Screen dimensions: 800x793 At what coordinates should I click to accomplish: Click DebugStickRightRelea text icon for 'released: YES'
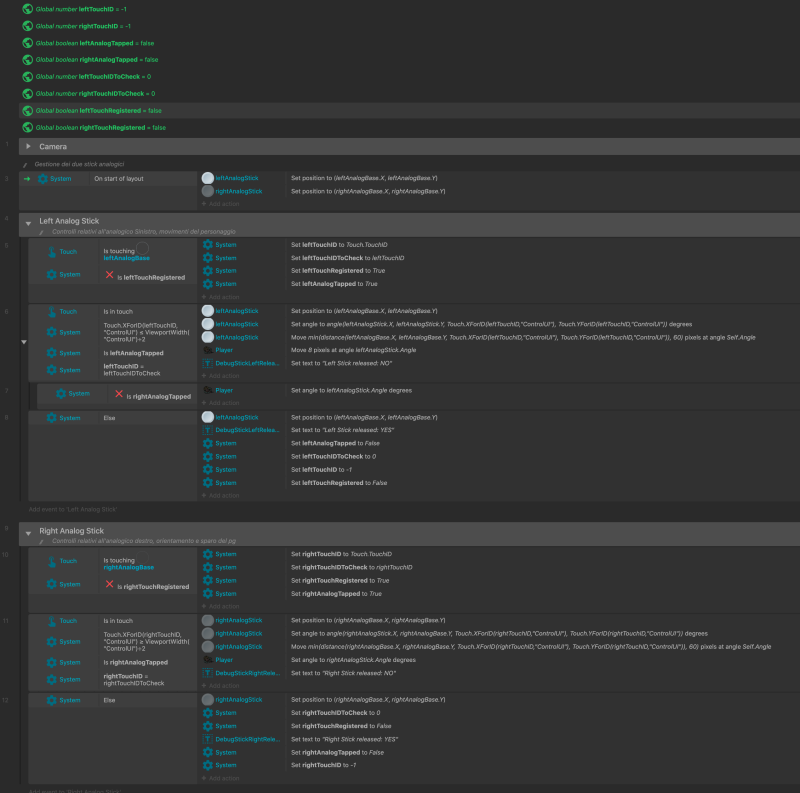(x=208, y=739)
